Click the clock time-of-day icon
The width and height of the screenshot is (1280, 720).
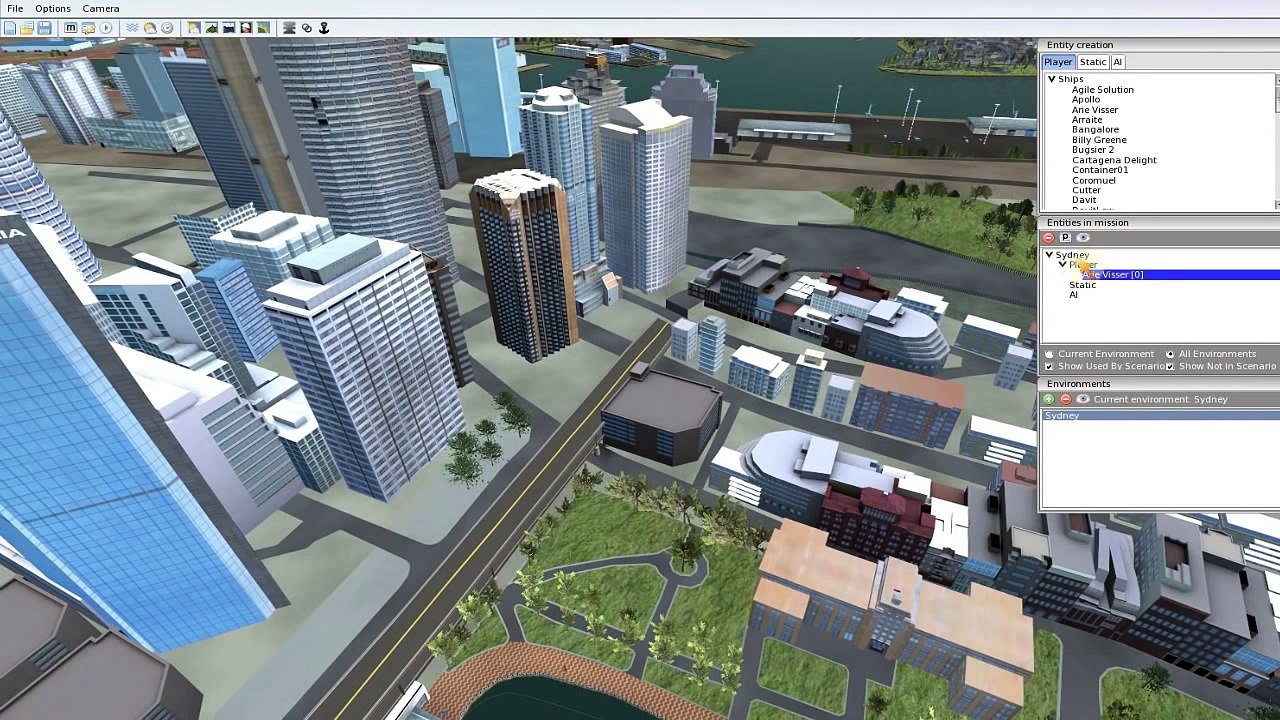[167, 28]
